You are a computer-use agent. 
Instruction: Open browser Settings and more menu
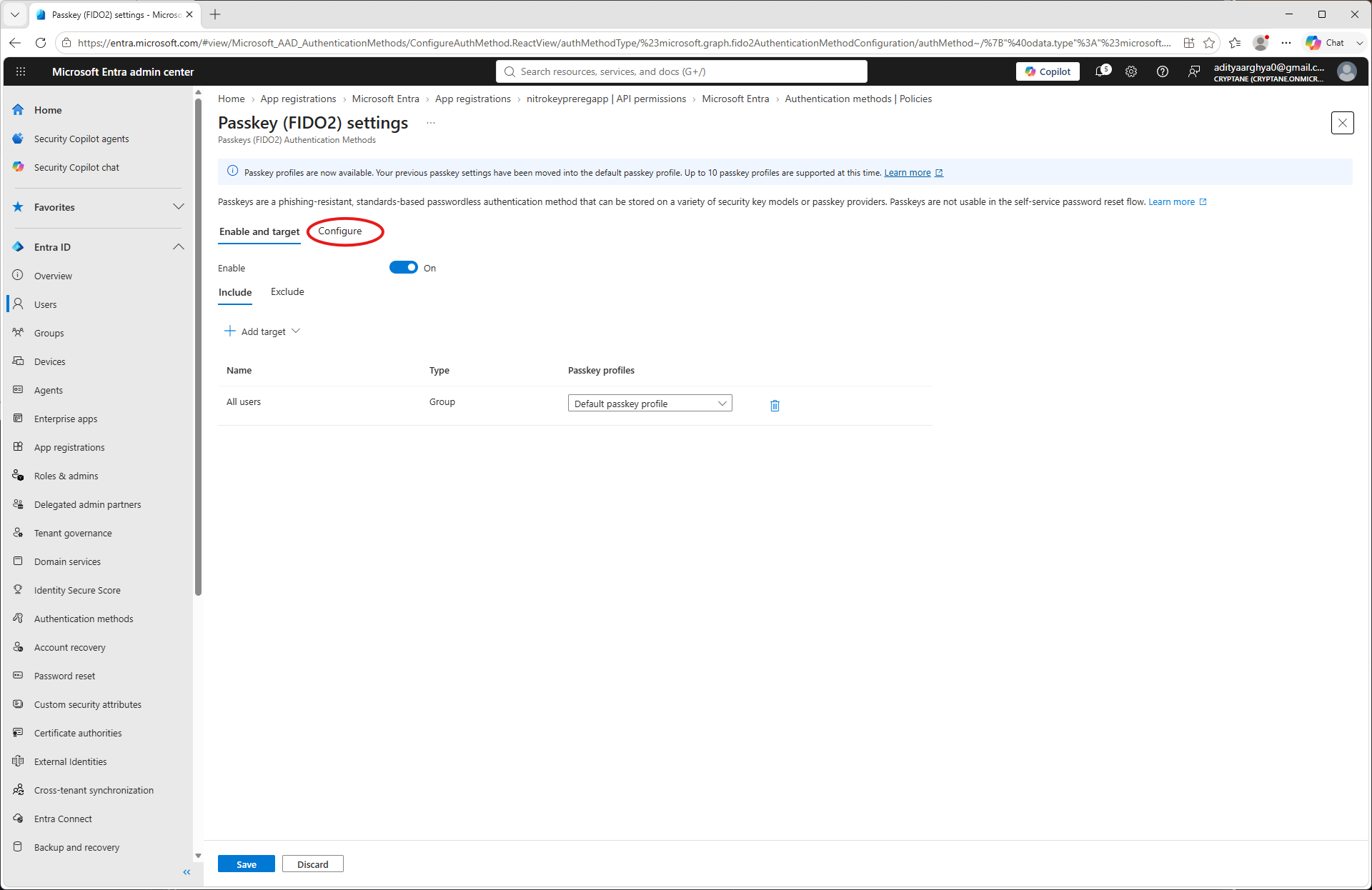(1286, 43)
